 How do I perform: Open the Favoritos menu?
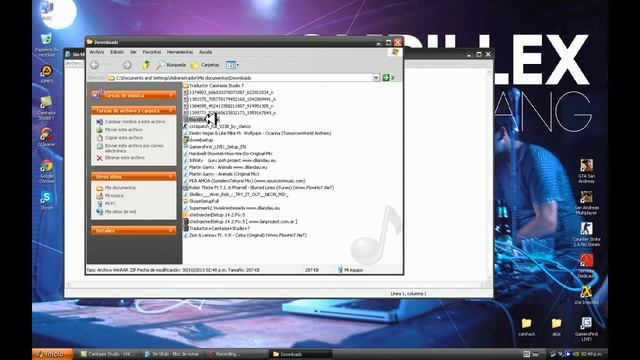coord(152,52)
